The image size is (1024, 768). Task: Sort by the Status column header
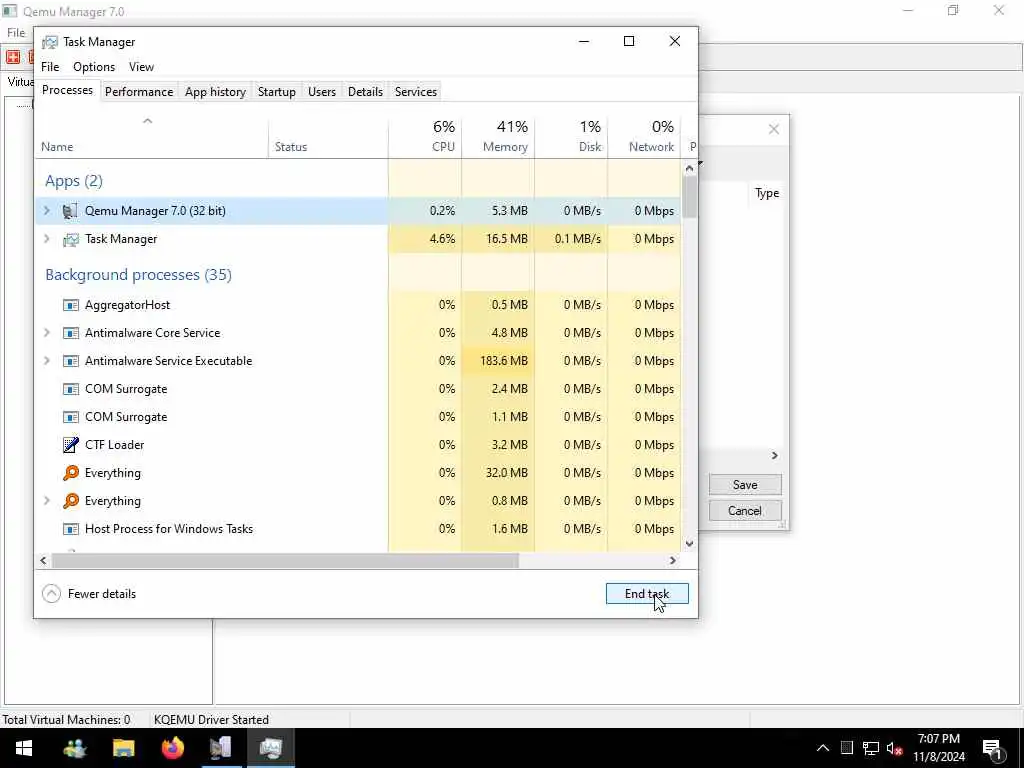[x=328, y=136]
